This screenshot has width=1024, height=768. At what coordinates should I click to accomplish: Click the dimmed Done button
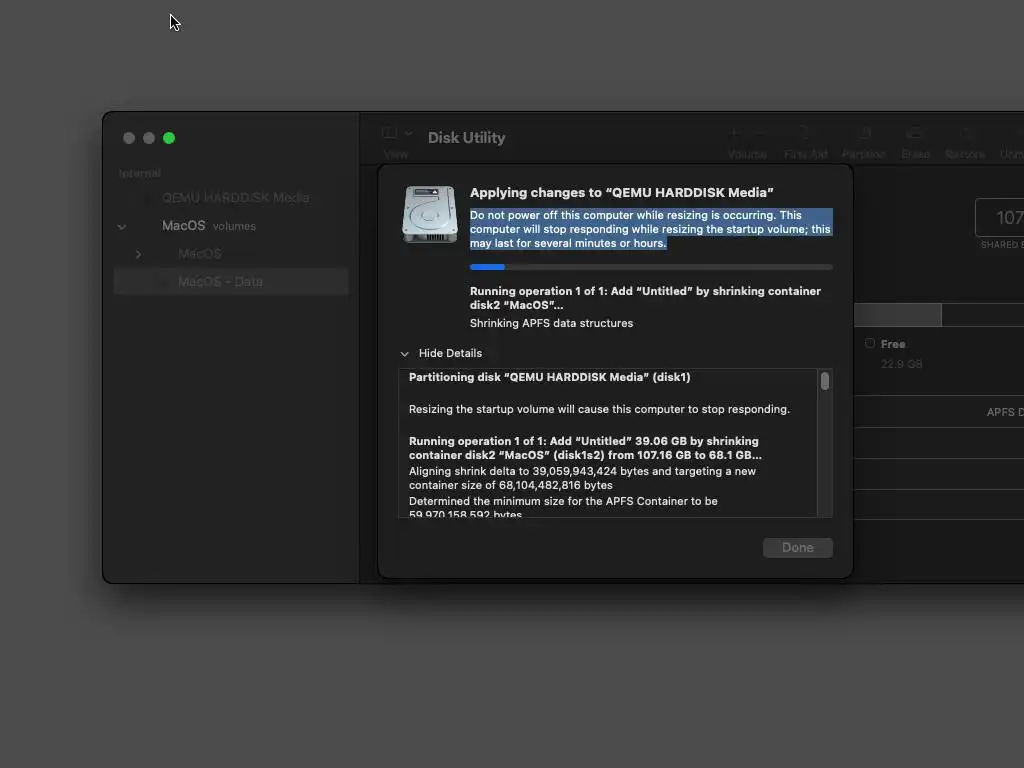click(797, 548)
